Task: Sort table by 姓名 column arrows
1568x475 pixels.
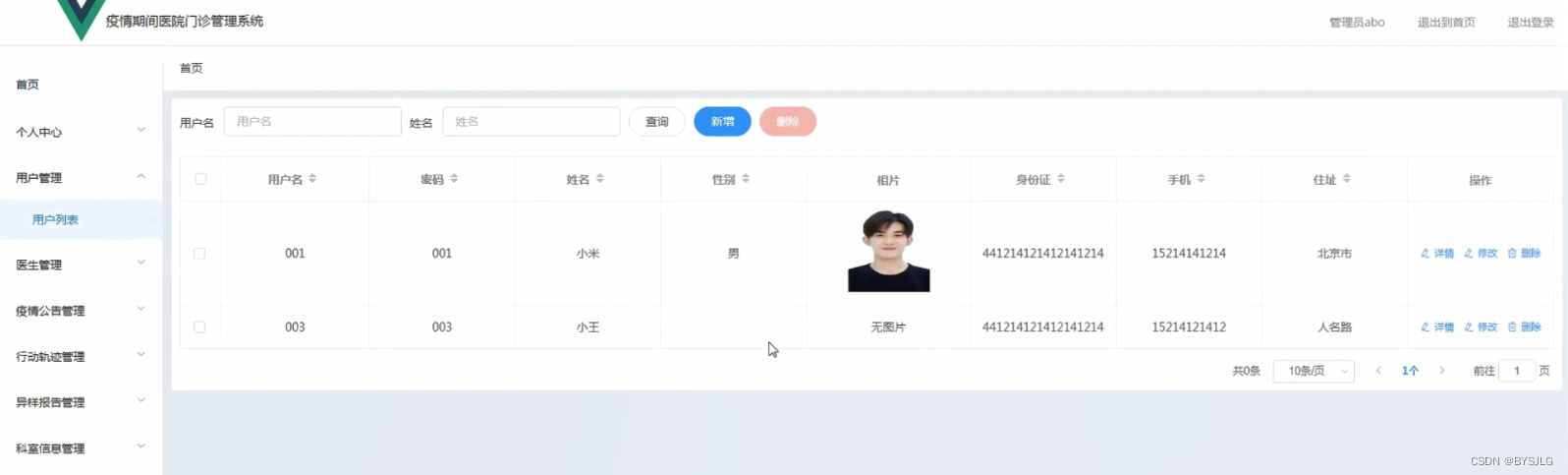Action: [599, 179]
